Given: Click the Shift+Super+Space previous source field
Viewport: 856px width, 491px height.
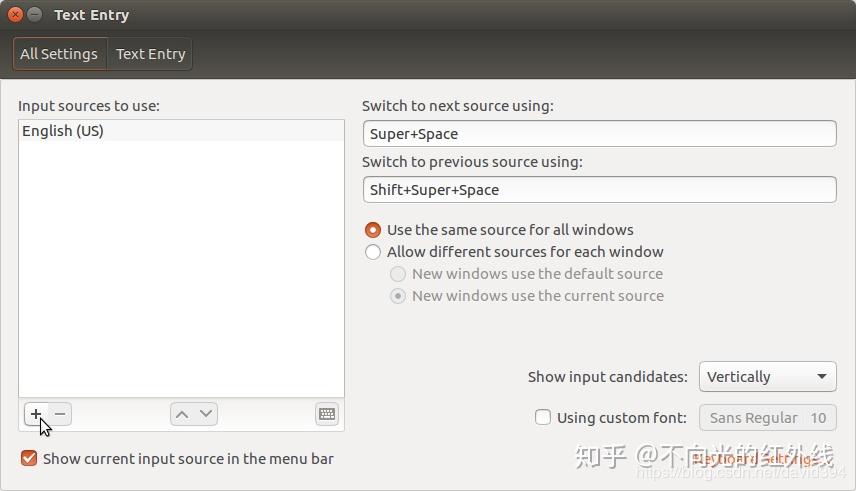Looking at the screenshot, I should (599, 190).
